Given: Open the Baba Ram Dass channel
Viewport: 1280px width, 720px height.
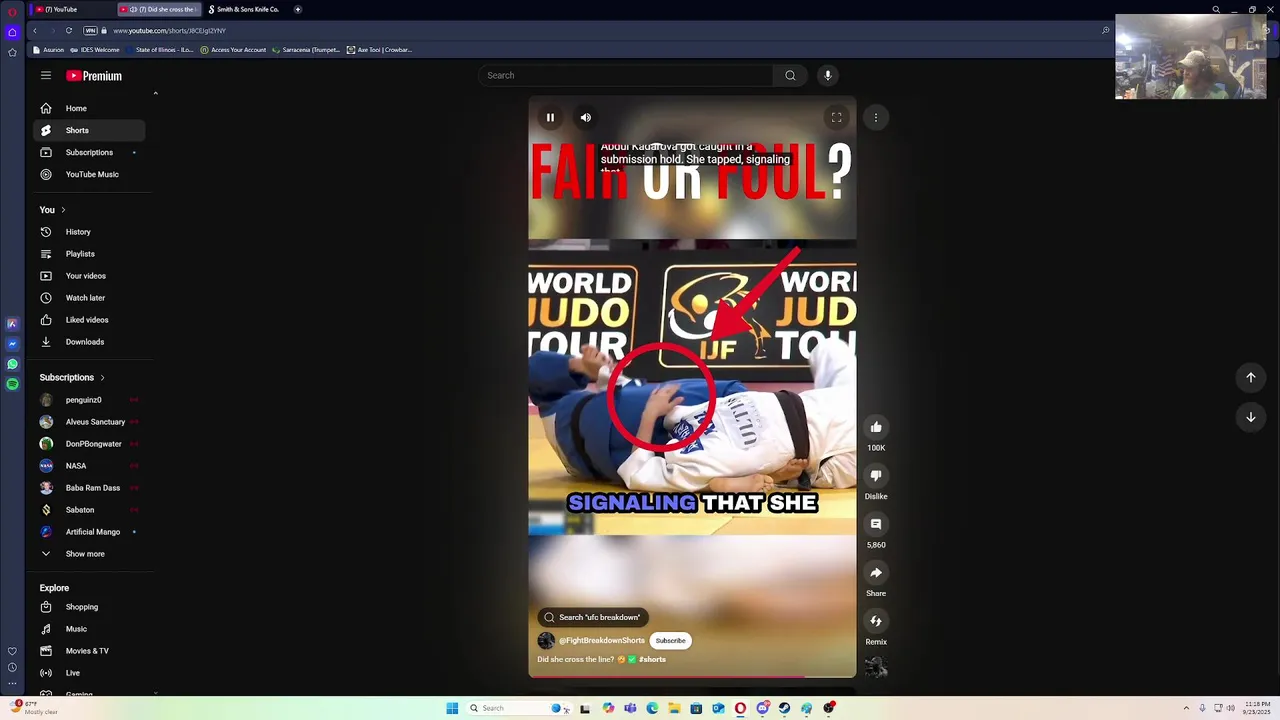Looking at the screenshot, I should coord(89,488).
